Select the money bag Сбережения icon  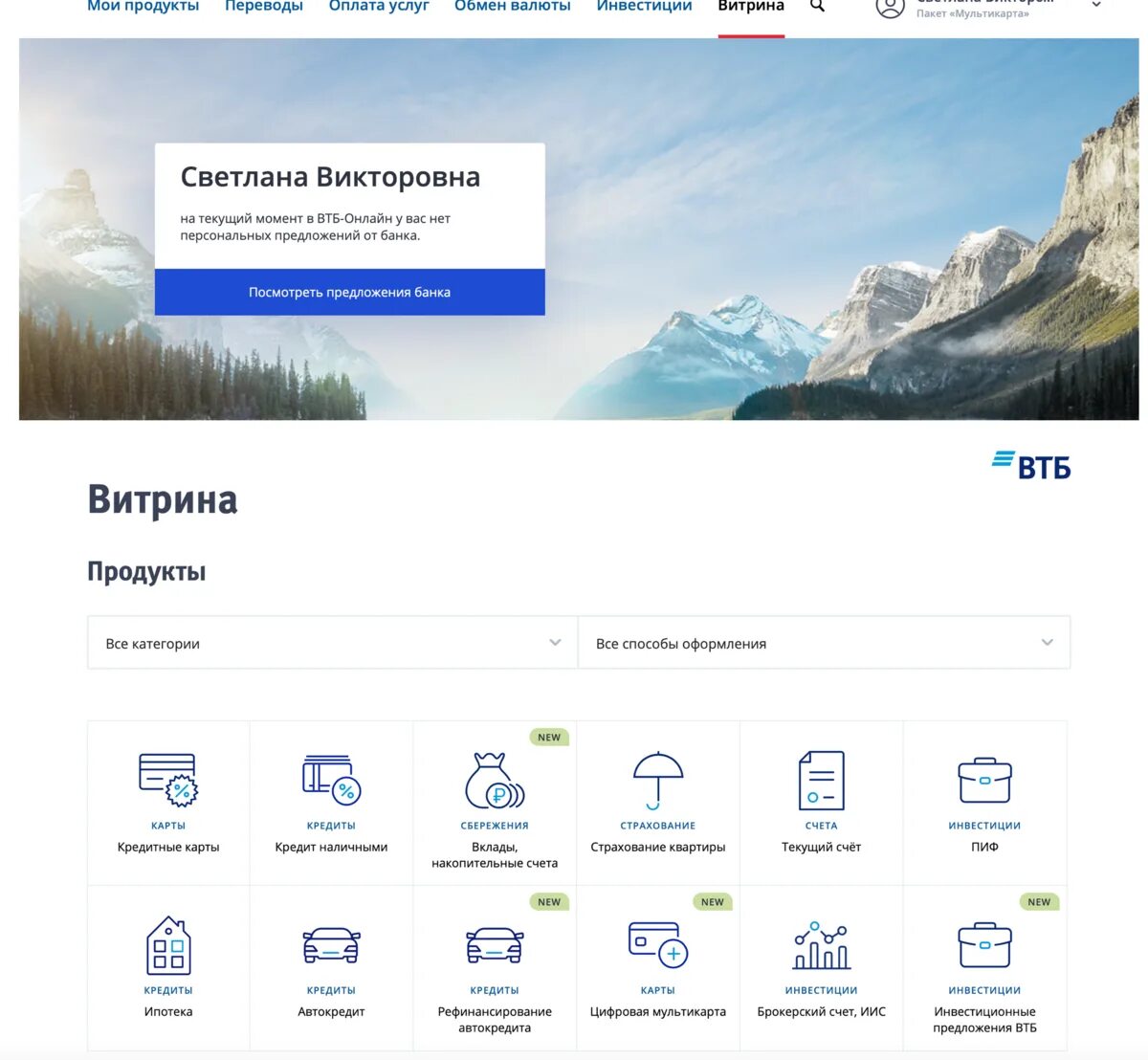tap(495, 781)
